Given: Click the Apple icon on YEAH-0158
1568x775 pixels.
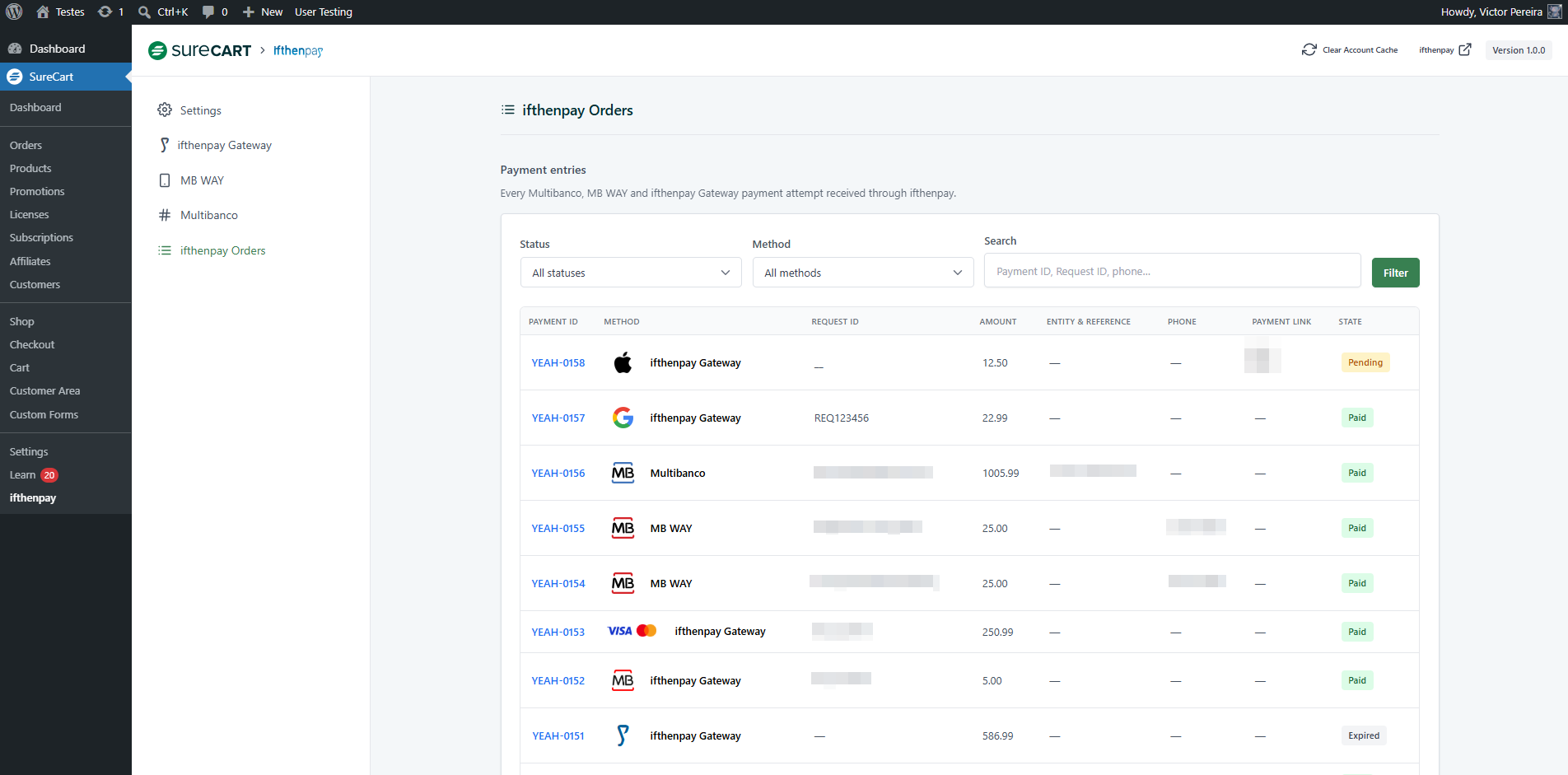Looking at the screenshot, I should click(x=623, y=362).
